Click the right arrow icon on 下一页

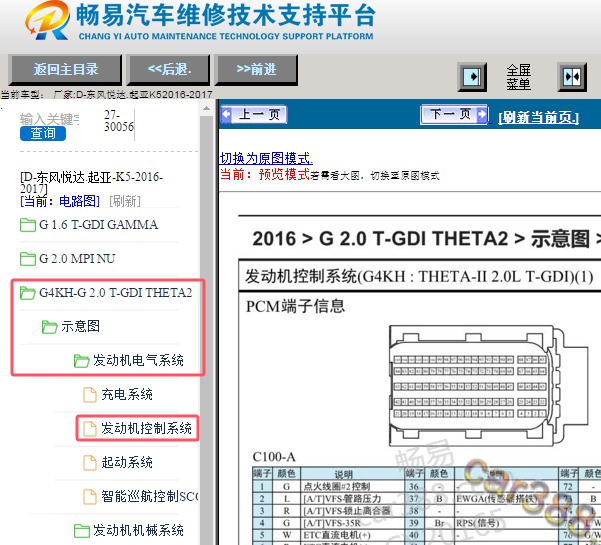tap(481, 114)
